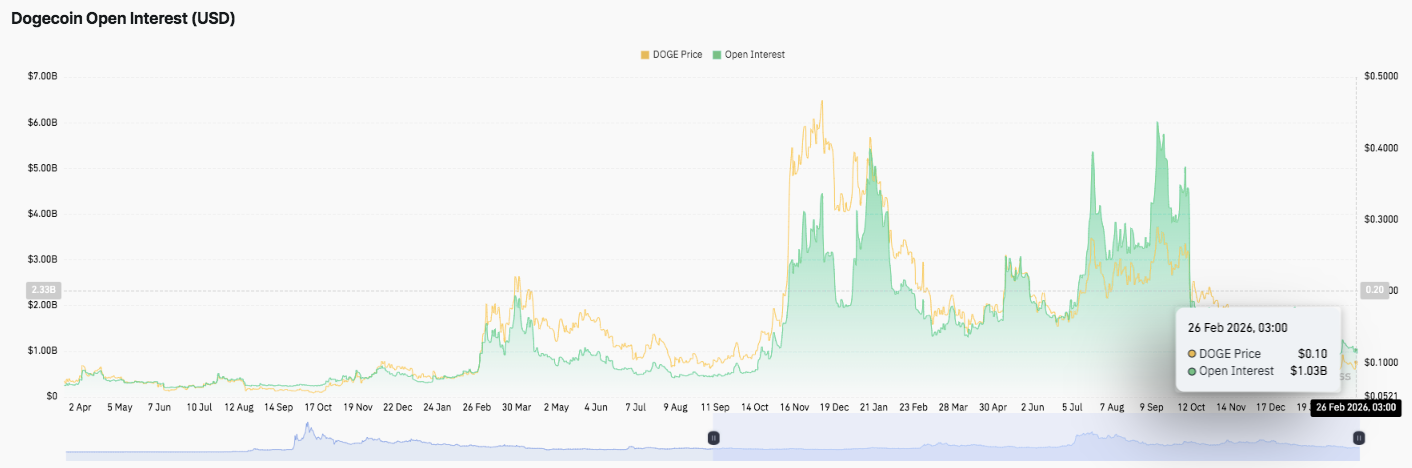
Task: Select the 16 Nov x-axis date label
Action: tap(794, 408)
